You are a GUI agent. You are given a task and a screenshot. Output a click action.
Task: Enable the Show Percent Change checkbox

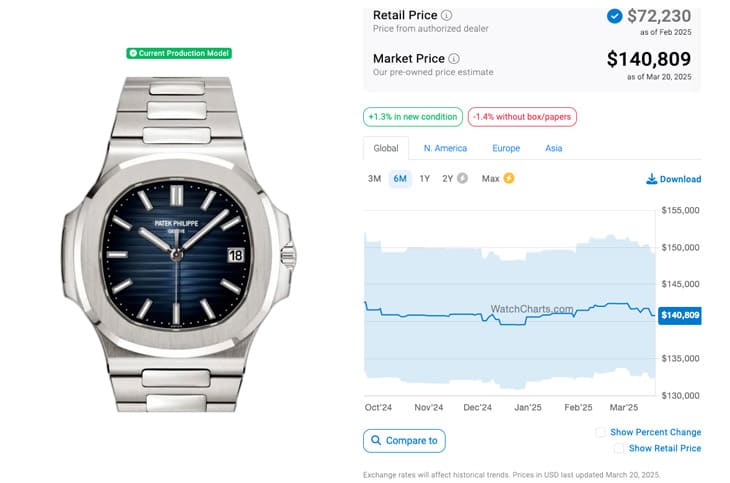(600, 432)
